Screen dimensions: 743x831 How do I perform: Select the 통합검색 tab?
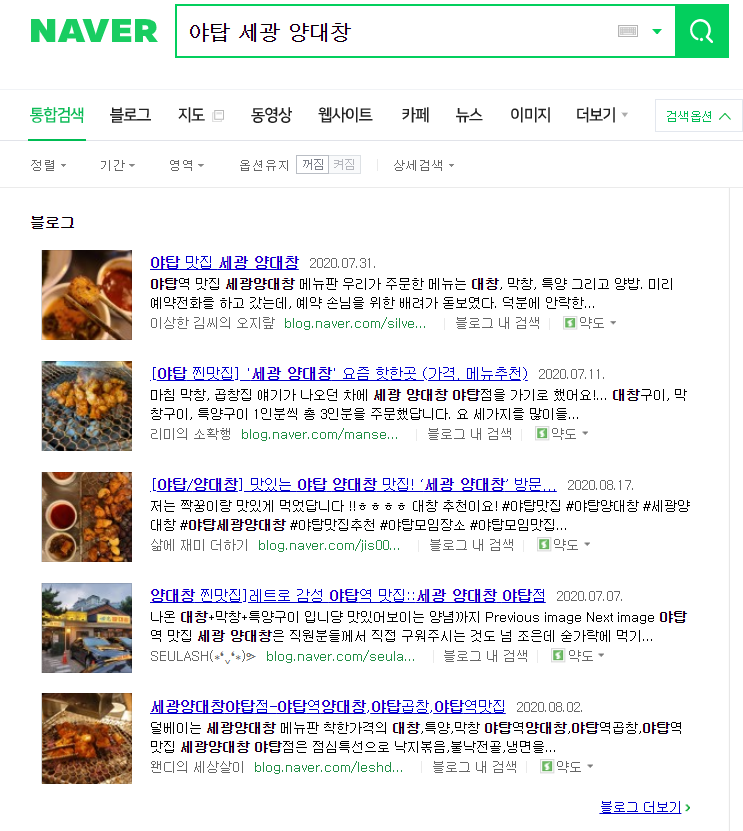57,115
